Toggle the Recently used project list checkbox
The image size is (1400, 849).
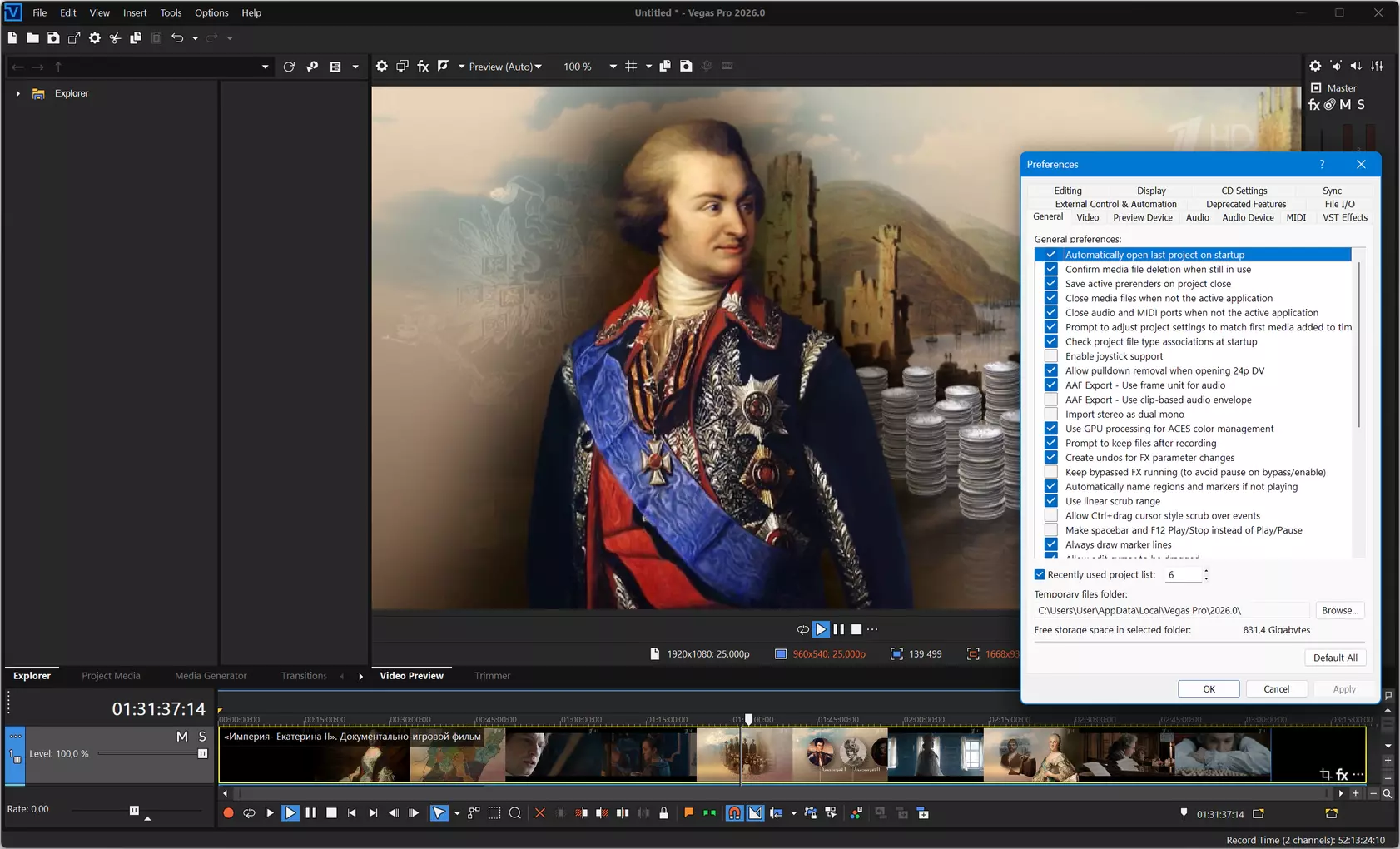click(1040, 574)
